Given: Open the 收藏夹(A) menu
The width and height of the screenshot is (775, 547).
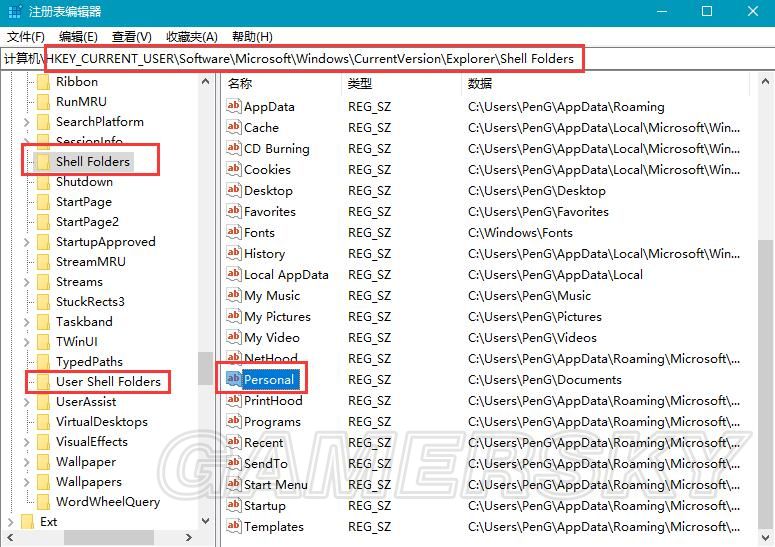Looking at the screenshot, I should tap(192, 37).
